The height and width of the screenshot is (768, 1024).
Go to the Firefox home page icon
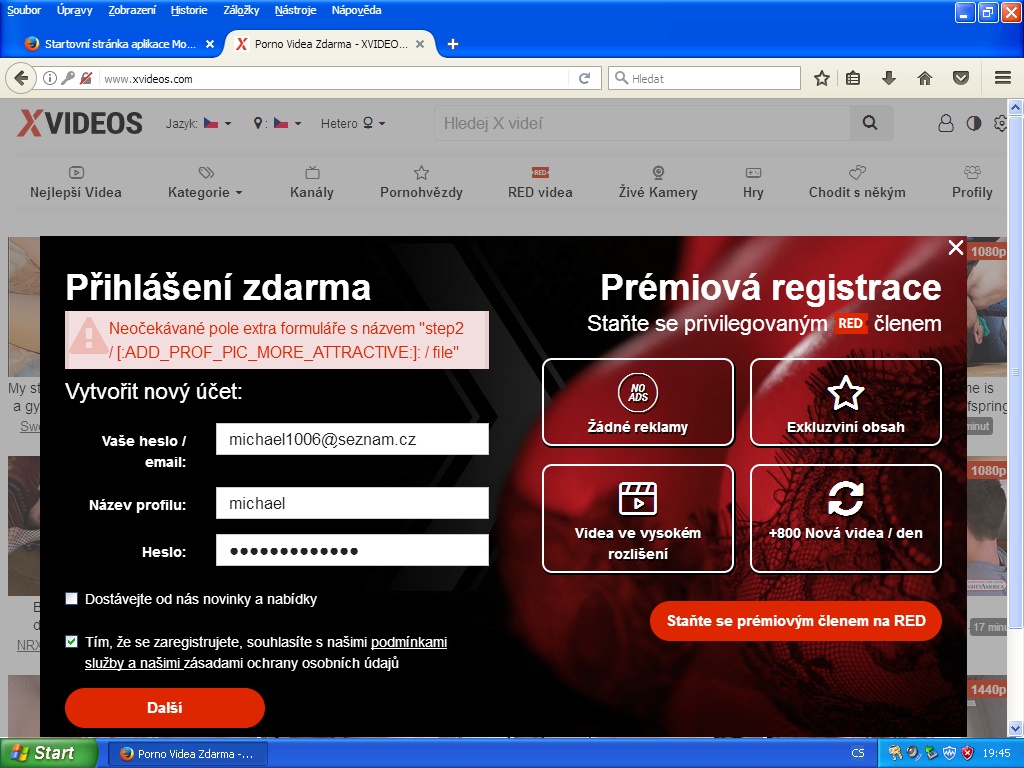925,78
